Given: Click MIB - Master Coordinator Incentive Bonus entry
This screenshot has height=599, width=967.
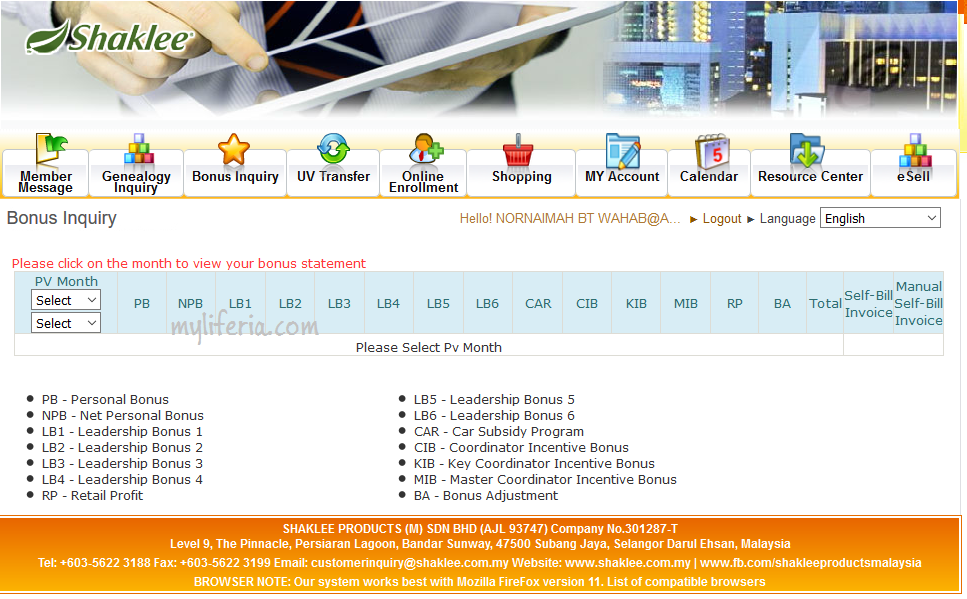Looking at the screenshot, I should [545, 480].
